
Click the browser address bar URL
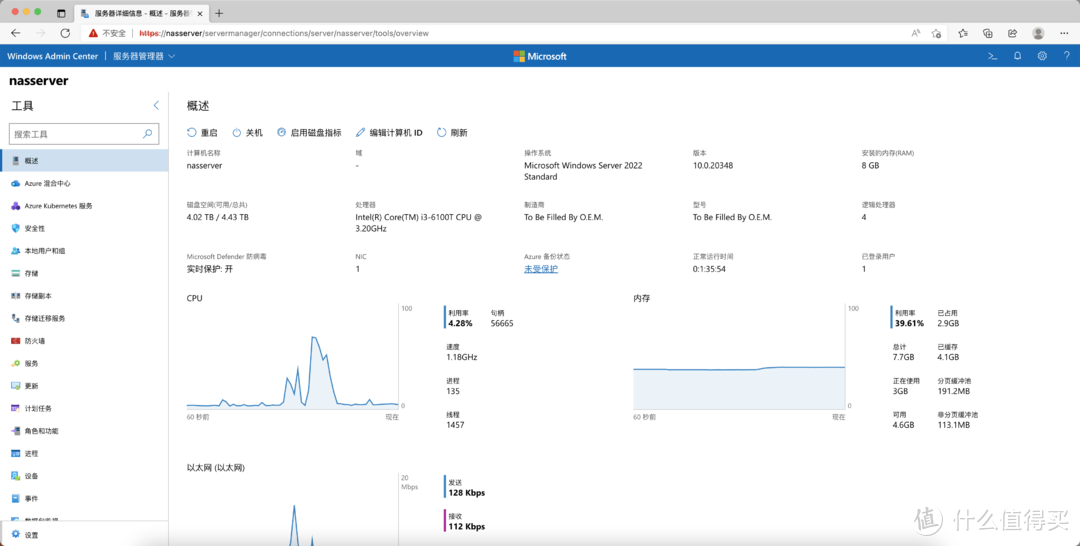click(284, 33)
